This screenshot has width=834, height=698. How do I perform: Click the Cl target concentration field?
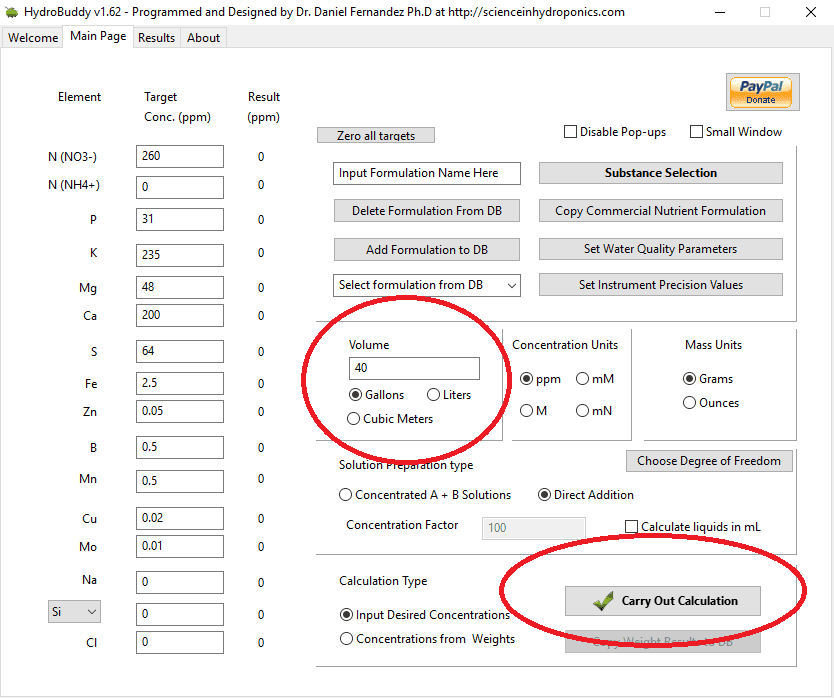pyautogui.click(x=180, y=643)
